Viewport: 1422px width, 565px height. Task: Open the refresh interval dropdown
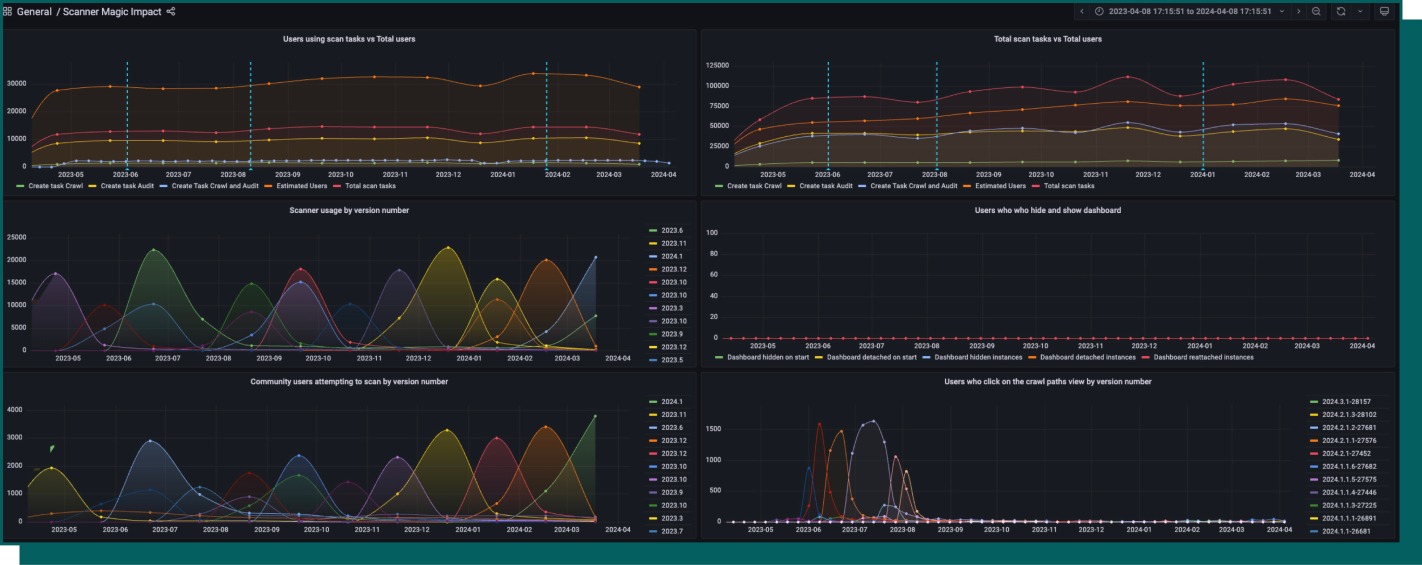point(1360,11)
